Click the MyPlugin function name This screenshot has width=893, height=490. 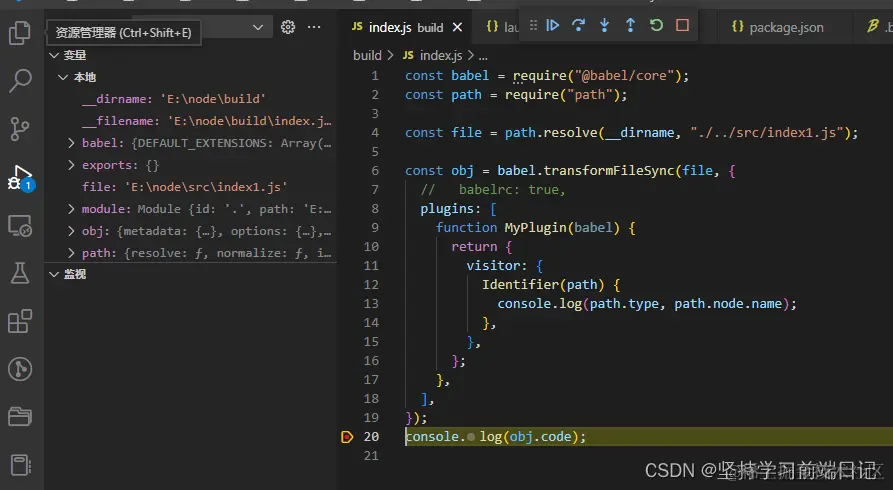click(x=535, y=228)
